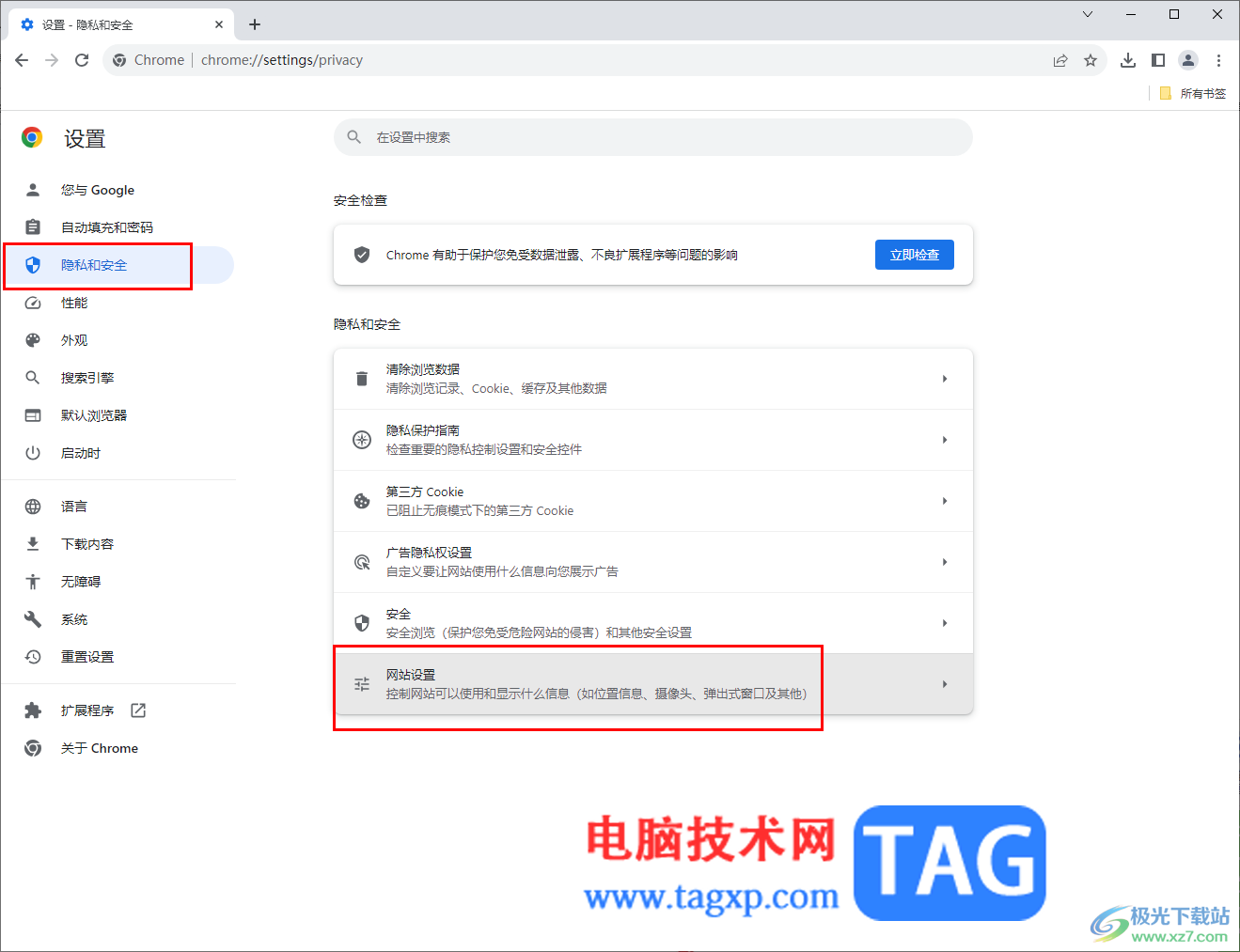Click 已阻止无痕模式下的第三方 Cookie description text
This screenshot has height=952, width=1240.
click(x=479, y=510)
